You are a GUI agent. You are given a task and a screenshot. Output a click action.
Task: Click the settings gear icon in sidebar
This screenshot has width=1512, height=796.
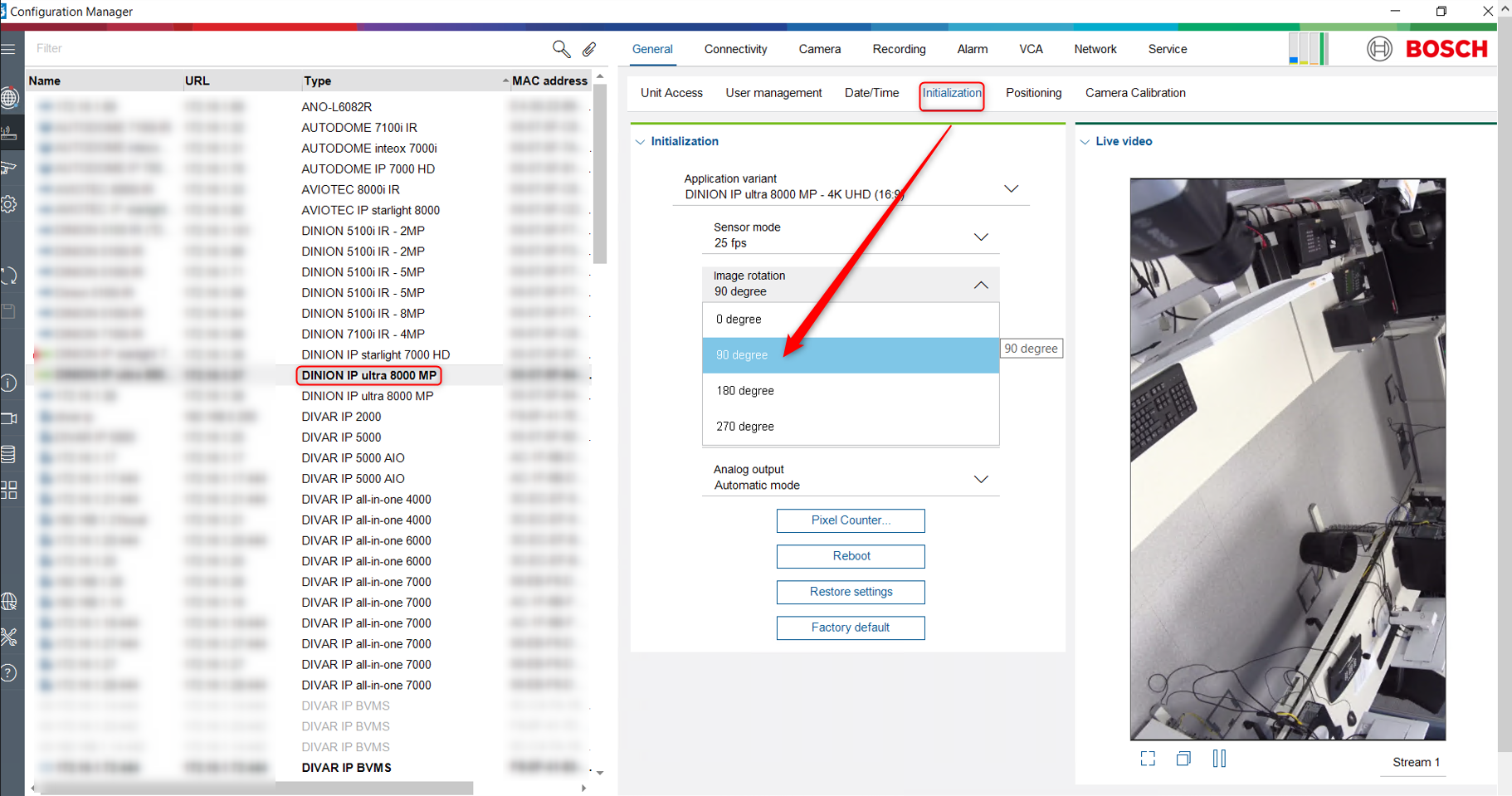coord(9,204)
